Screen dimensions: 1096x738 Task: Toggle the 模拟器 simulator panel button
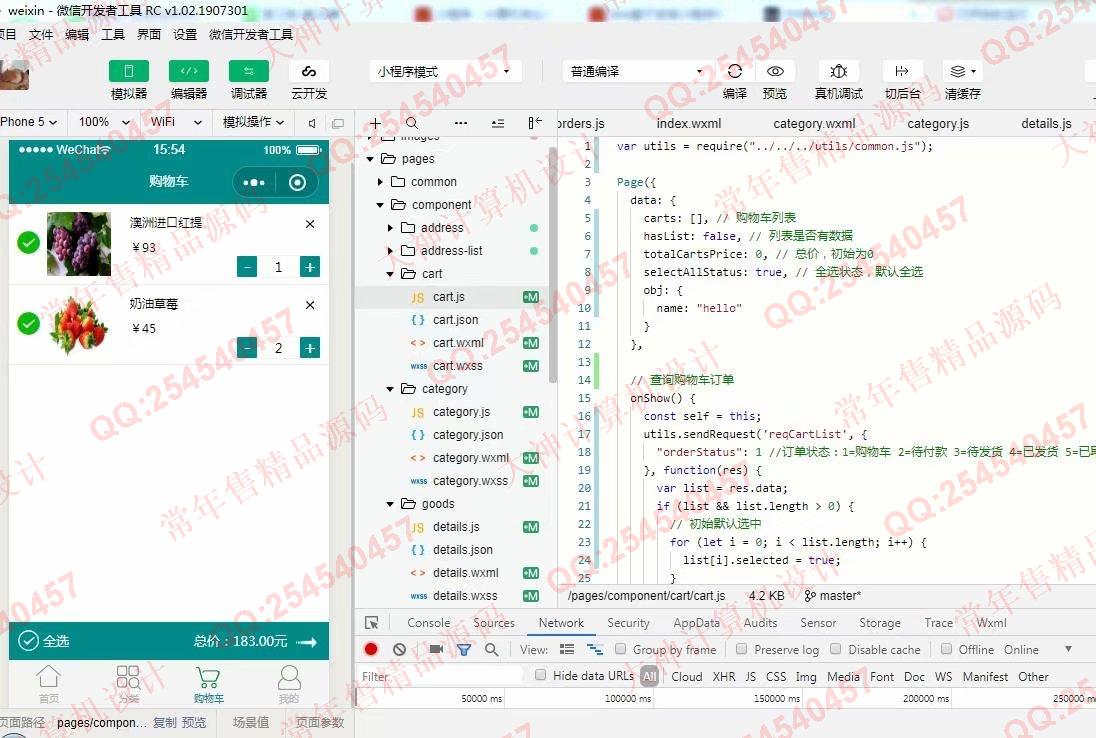pyautogui.click(x=129, y=71)
